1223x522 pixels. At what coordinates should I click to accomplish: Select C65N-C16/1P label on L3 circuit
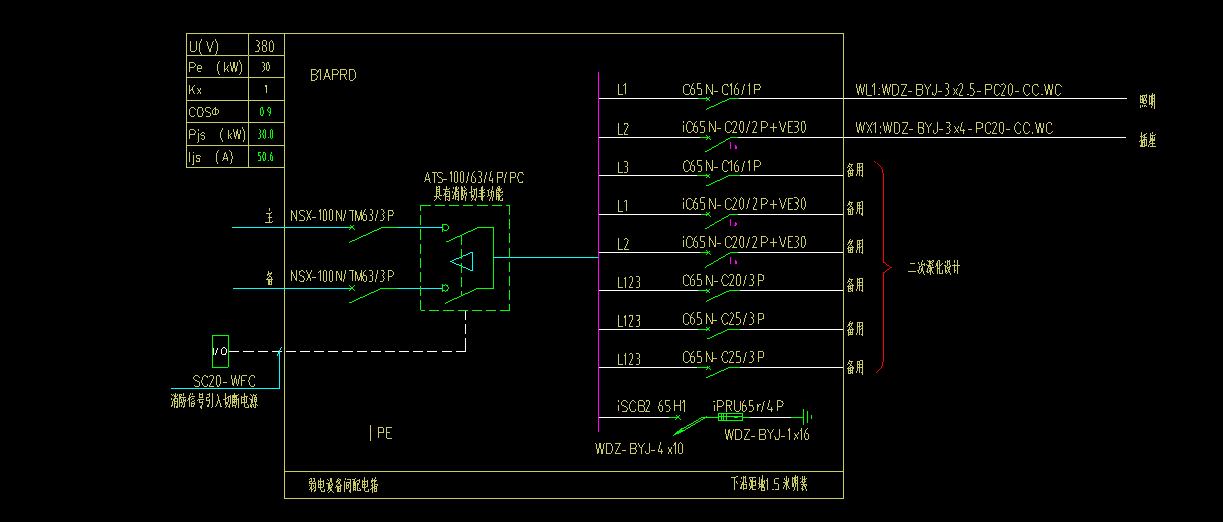coord(722,166)
